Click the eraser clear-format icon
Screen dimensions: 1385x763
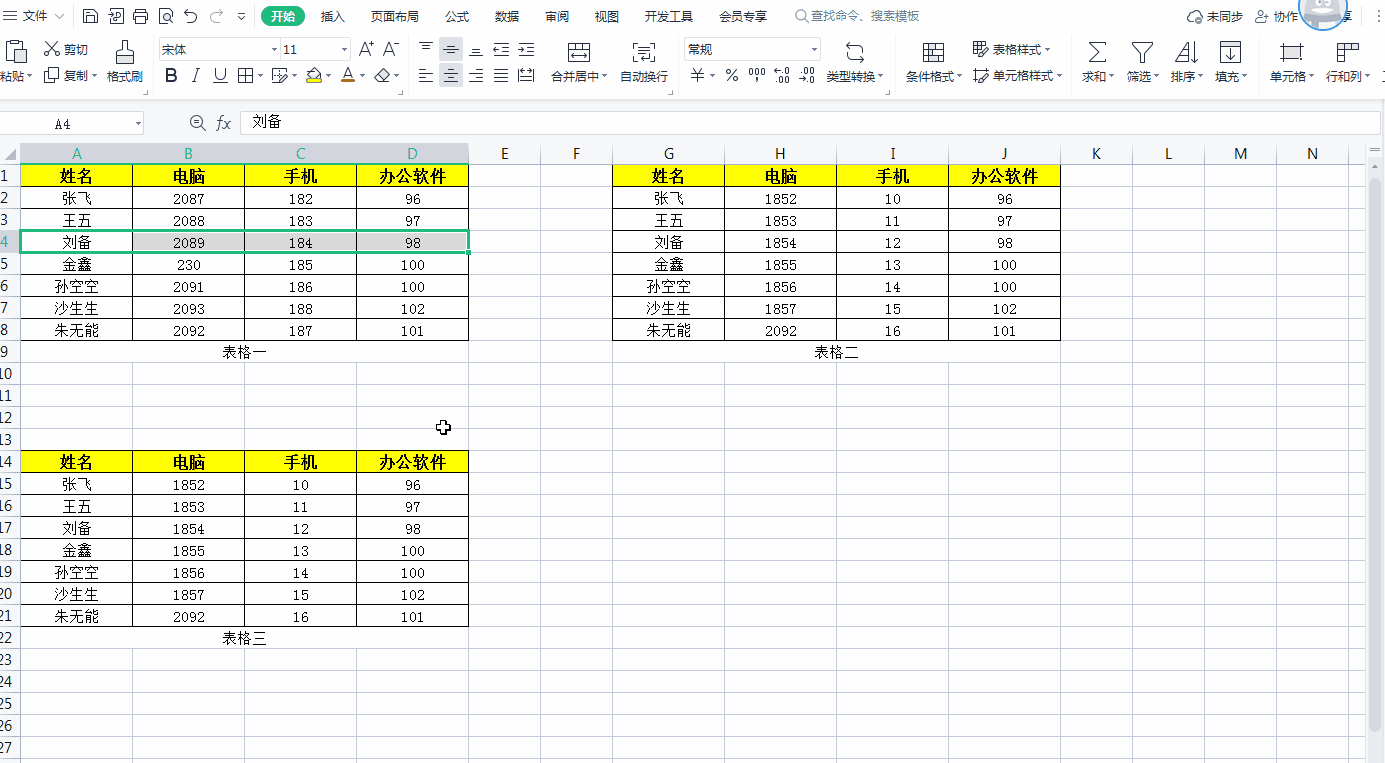tap(382, 75)
